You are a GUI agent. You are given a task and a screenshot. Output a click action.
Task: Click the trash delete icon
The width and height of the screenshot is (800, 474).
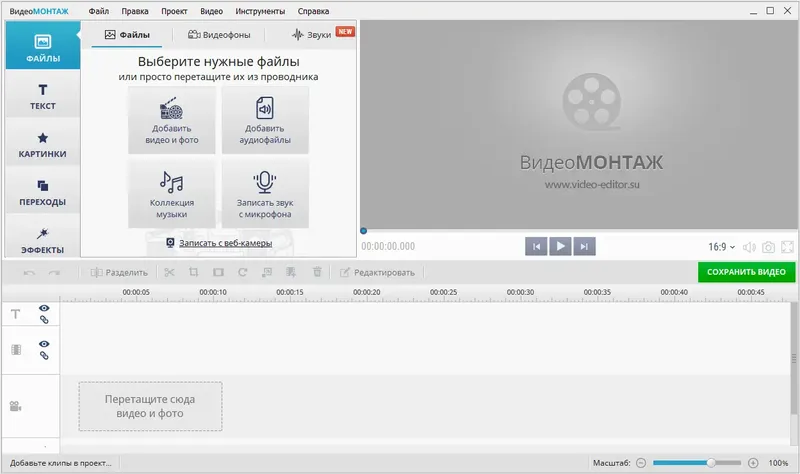pos(317,272)
